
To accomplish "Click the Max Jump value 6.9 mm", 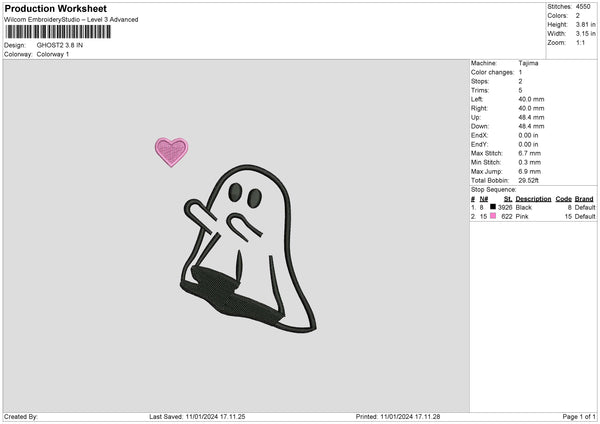I will [530, 171].
